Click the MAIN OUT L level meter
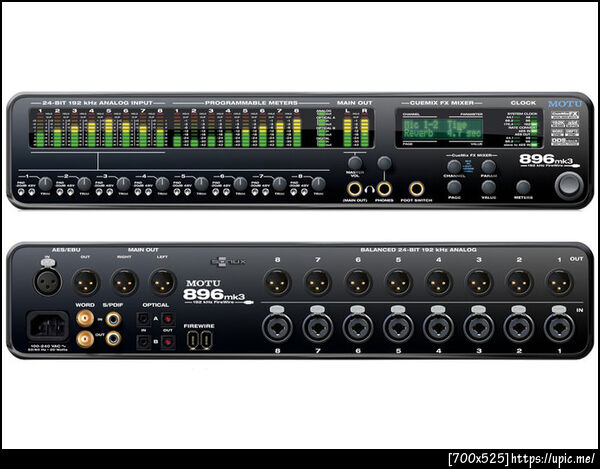Image resolution: width=600 pixels, height=469 pixels. [347, 132]
